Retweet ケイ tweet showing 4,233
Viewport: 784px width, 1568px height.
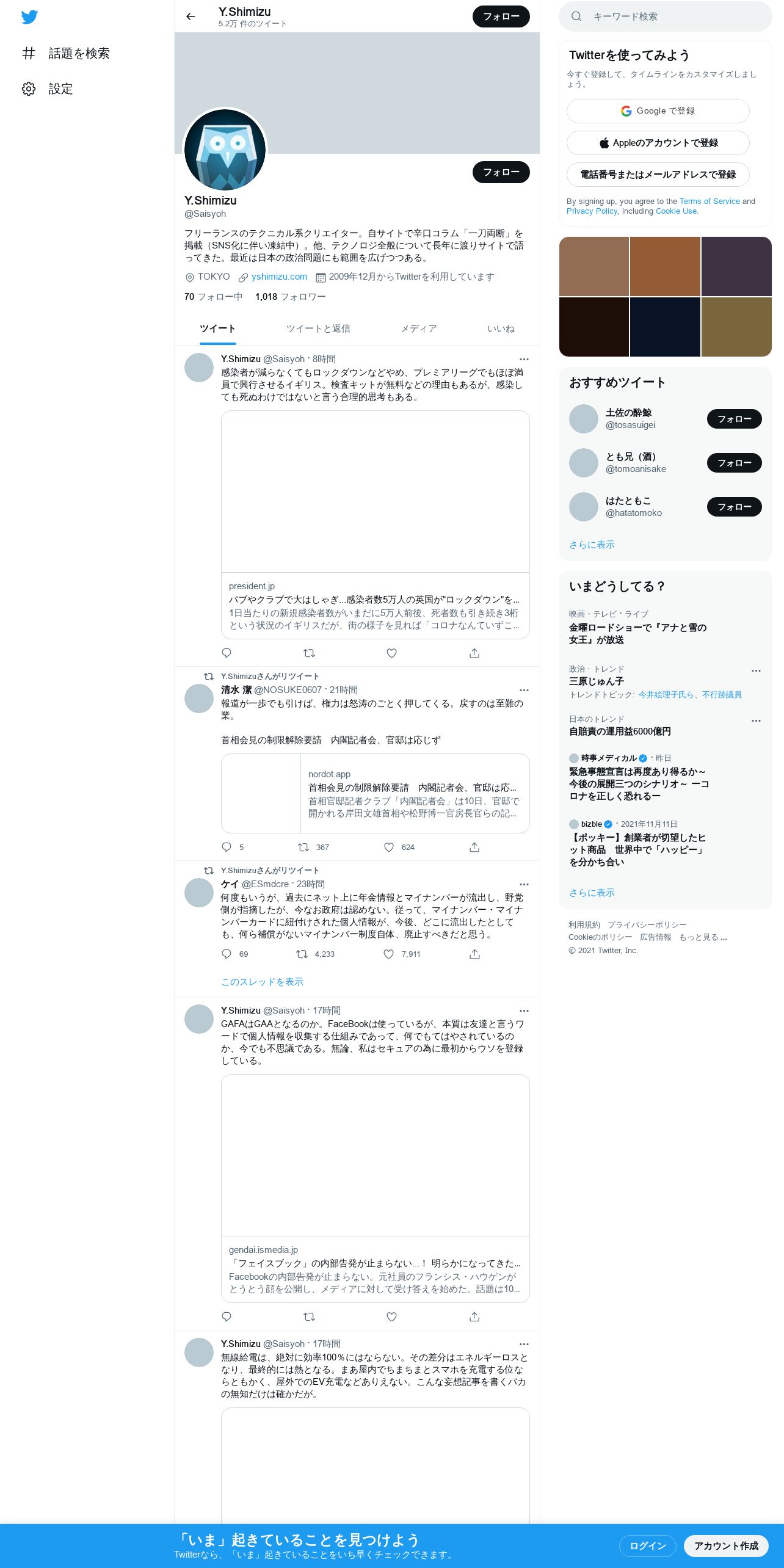302,954
